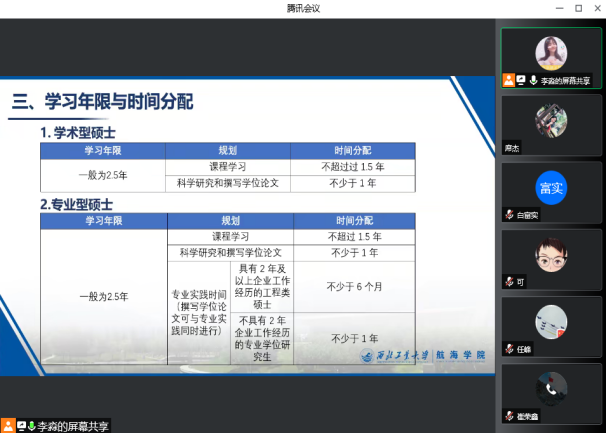Click green microphone icon in bottom-left bar
Image resolution: width=606 pixels, height=433 pixels.
click(x=31, y=426)
